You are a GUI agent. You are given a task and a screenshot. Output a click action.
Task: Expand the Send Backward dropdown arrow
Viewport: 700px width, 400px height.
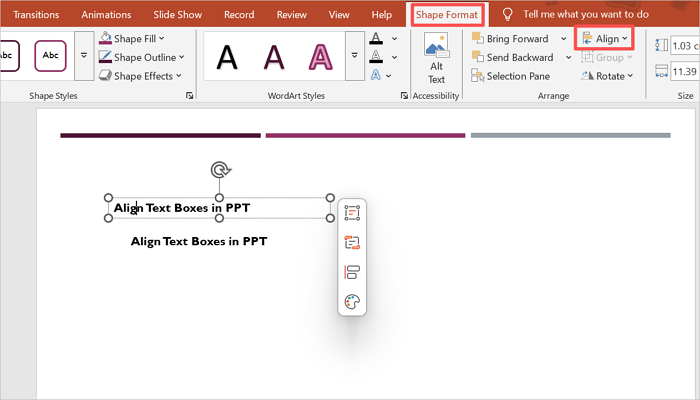tap(568, 58)
